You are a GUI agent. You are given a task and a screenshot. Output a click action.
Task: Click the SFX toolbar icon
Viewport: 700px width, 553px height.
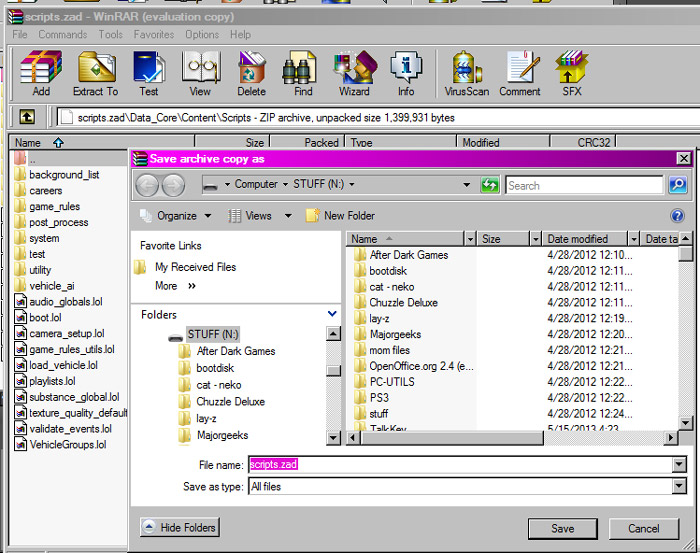click(x=572, y=74)
